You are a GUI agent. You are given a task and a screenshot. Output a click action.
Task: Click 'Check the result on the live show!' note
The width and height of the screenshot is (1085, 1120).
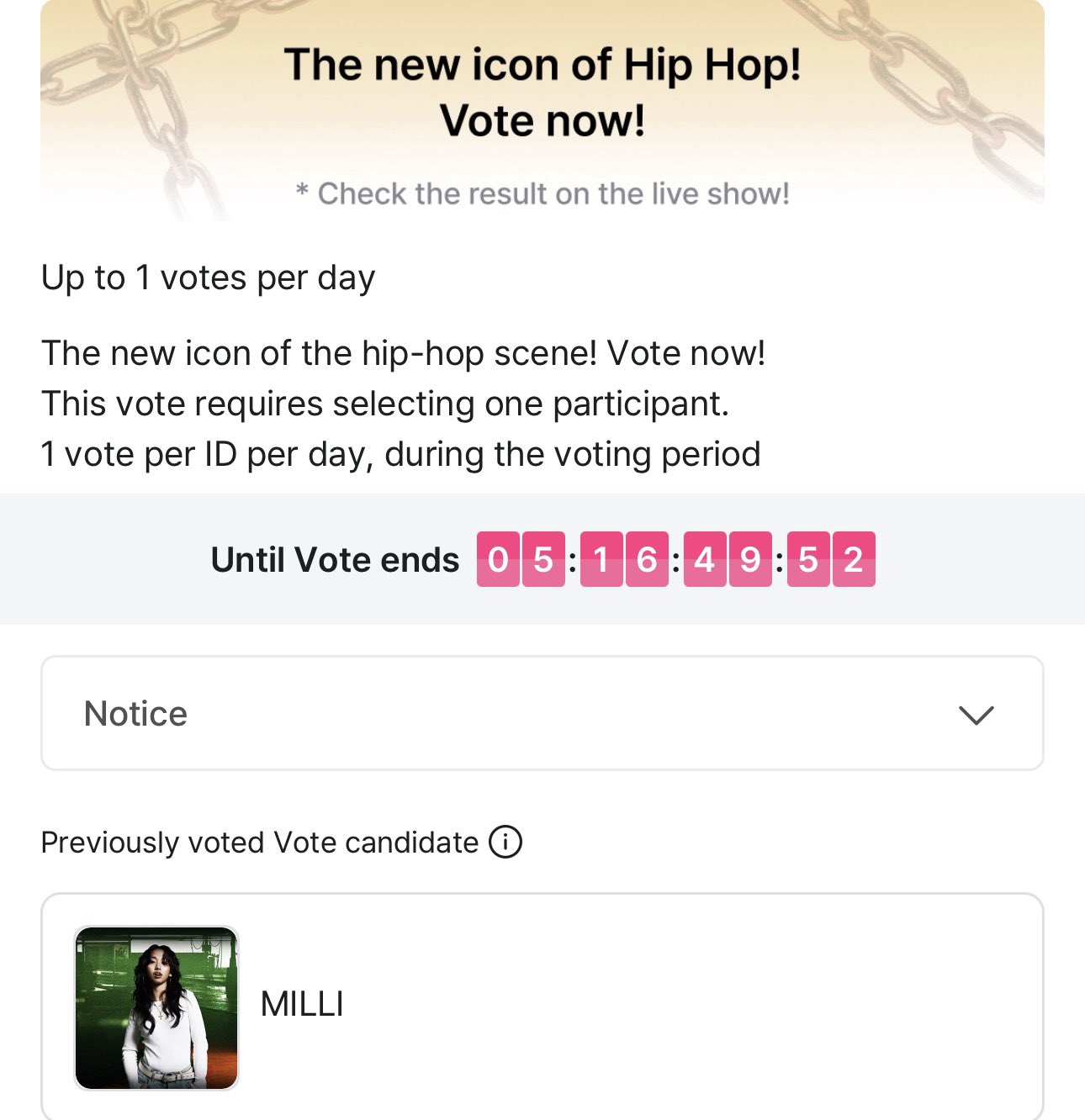pyautogui.click(x=542, y=193)
